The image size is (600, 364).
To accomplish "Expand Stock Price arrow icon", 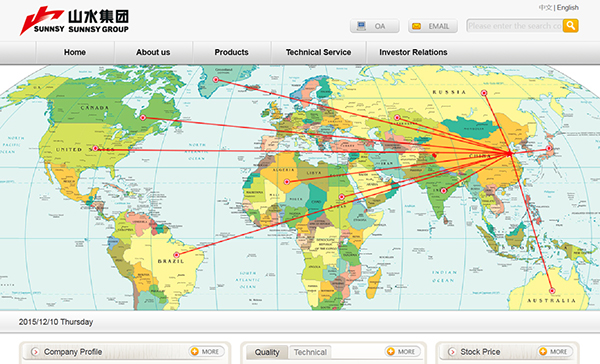I will (x=452, y=352).
